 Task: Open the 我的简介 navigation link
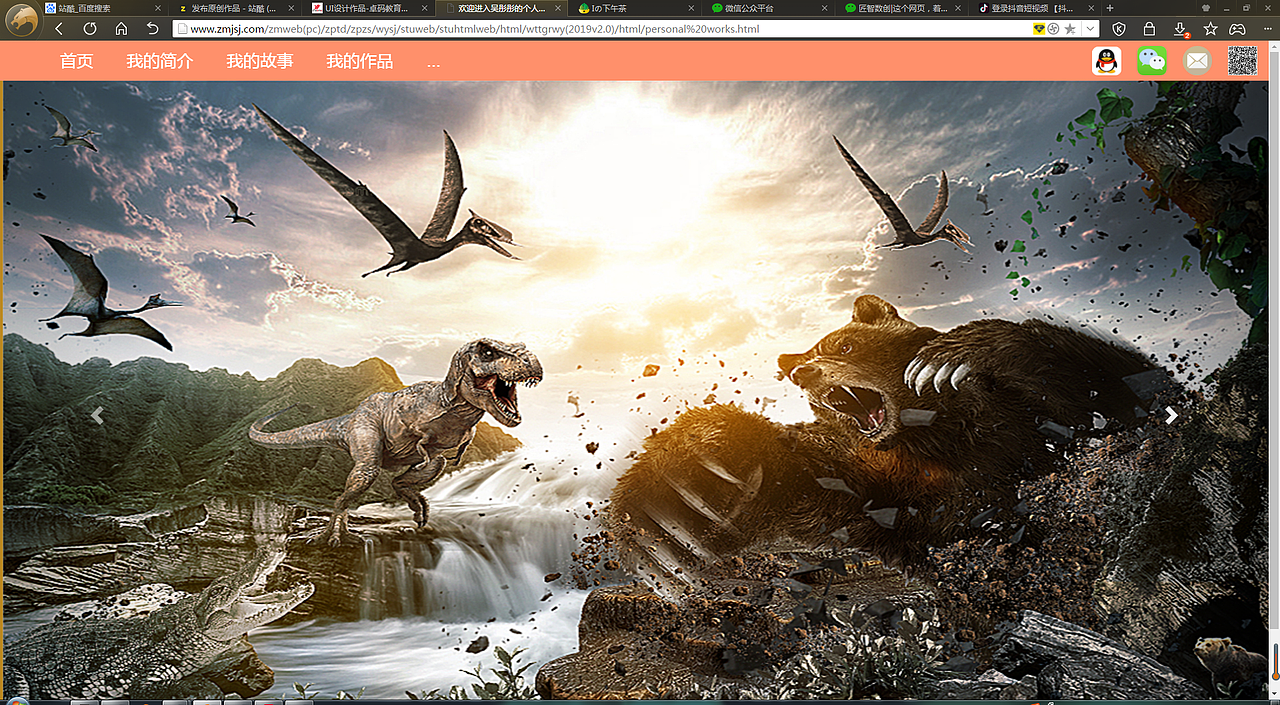pyautogui.click(x=160, y=61)
